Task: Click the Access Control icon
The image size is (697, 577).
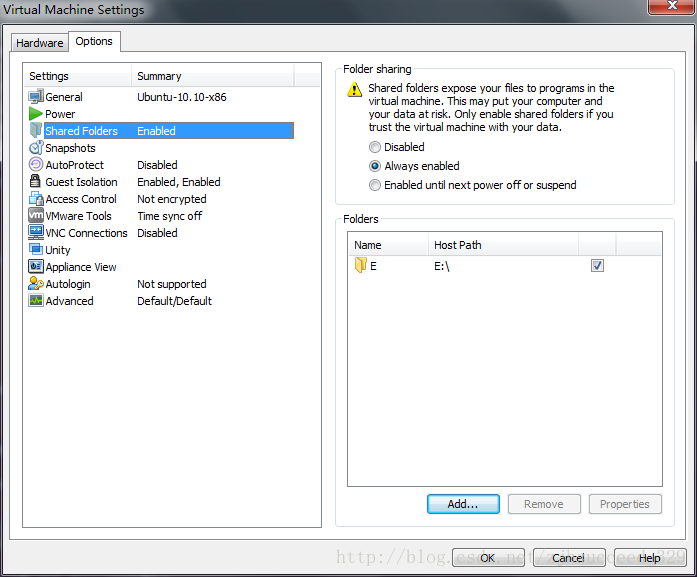Action: 36,198
